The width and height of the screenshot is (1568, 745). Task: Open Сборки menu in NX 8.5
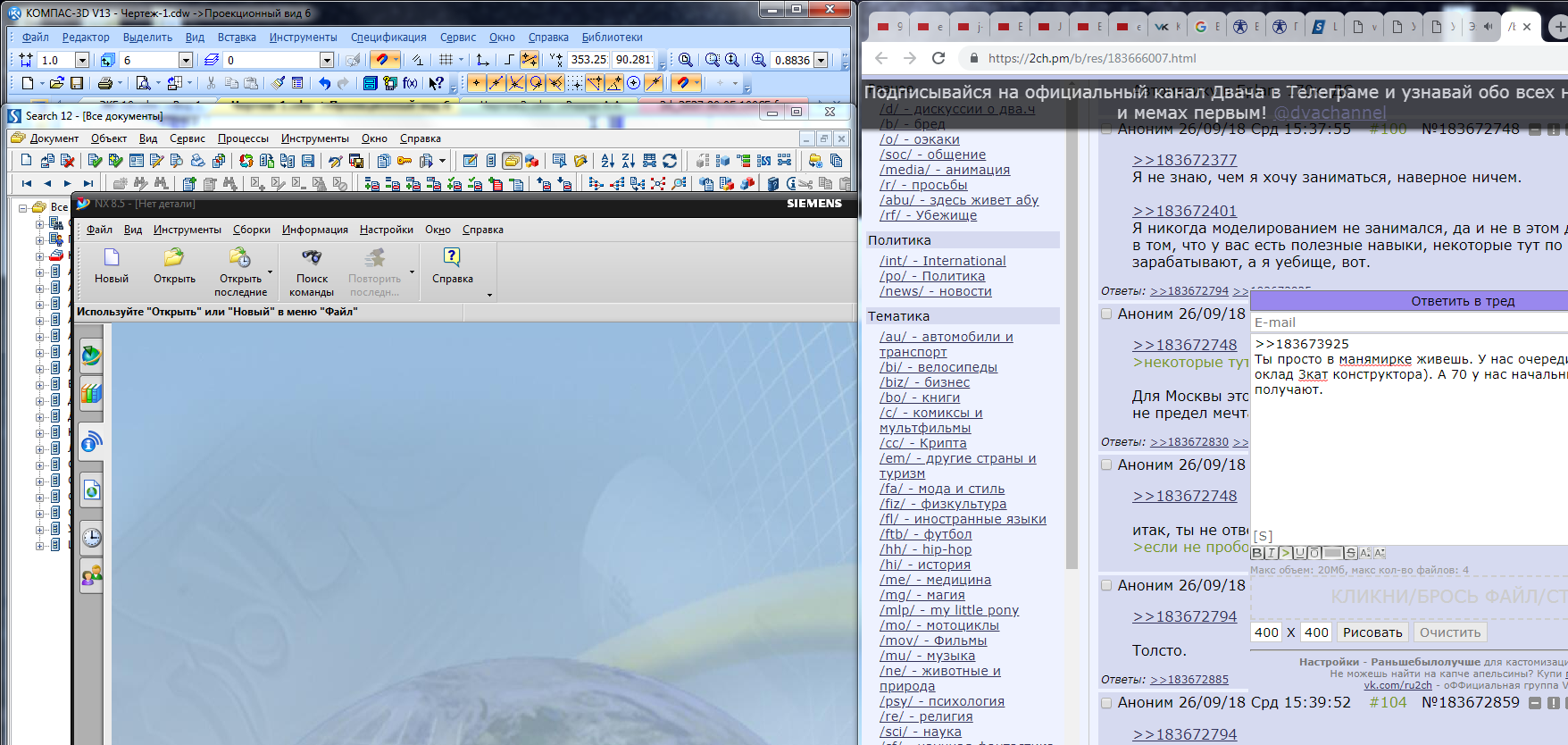(x=252, y=230)
